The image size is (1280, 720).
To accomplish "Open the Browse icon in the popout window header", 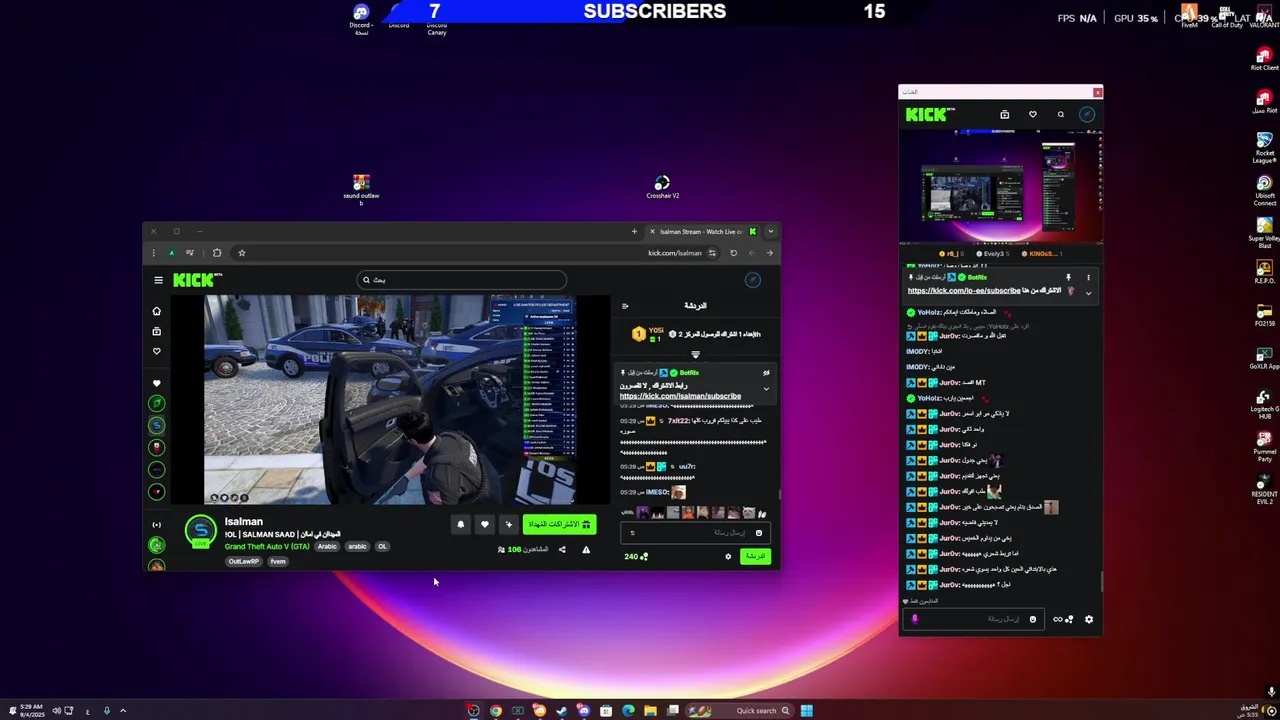I will tap(1005, 115).
